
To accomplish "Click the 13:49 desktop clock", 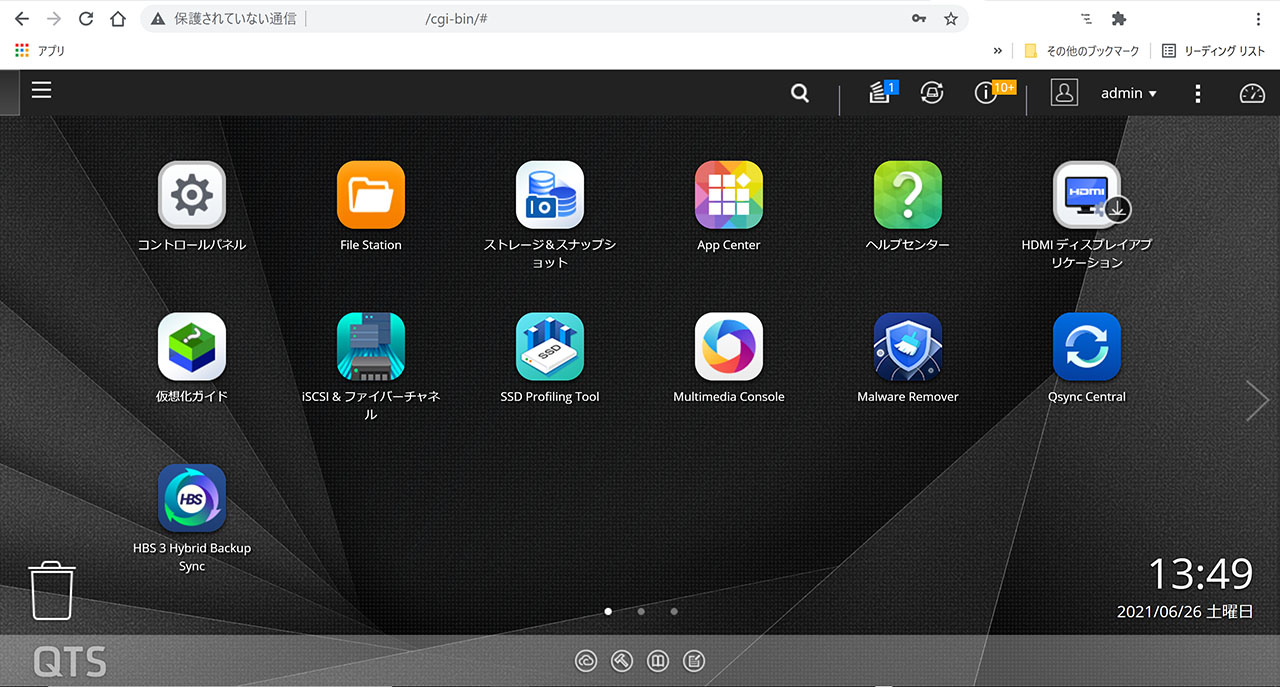I will click(x=1201, y=574).
